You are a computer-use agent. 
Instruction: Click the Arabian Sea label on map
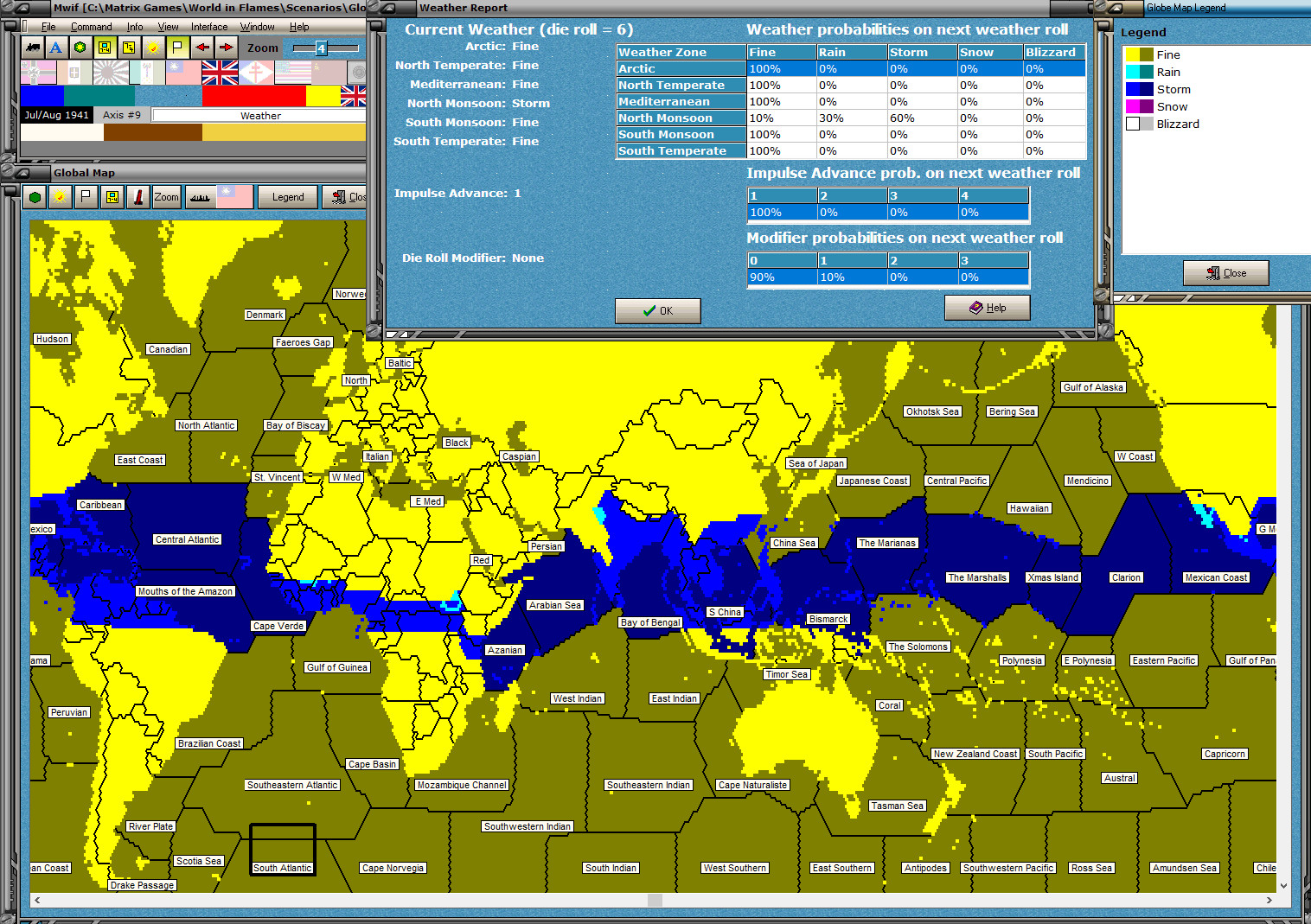pyautogui.click(x=555, y=605)
